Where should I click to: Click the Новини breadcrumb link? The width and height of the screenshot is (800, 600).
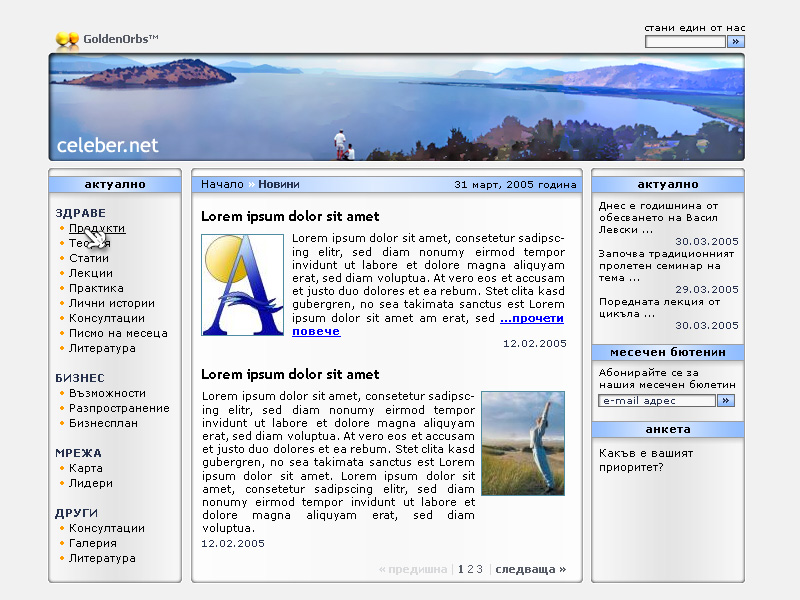pos(278,184)
